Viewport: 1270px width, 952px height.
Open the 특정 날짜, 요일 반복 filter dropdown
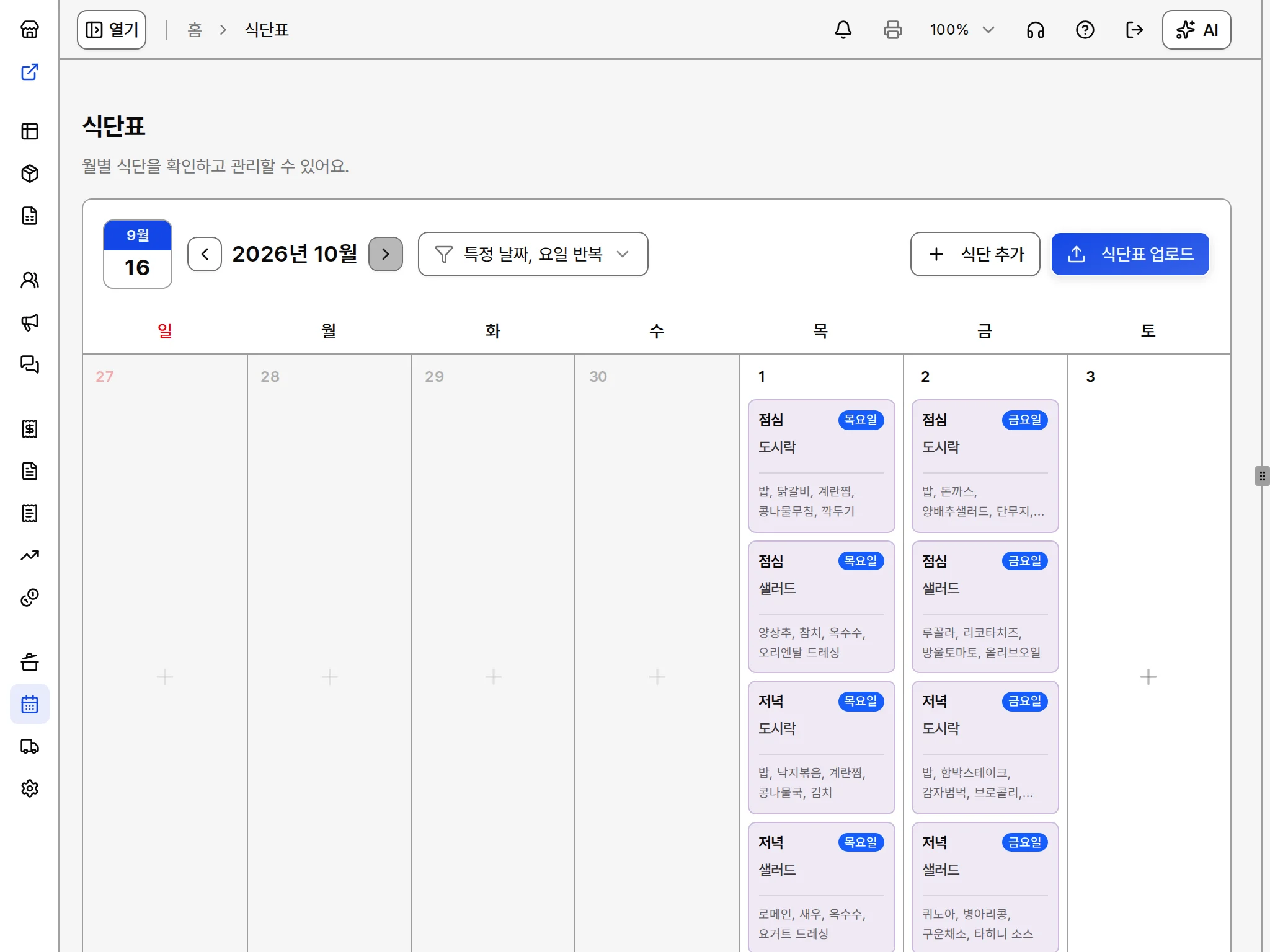click(x=533, y=254)
